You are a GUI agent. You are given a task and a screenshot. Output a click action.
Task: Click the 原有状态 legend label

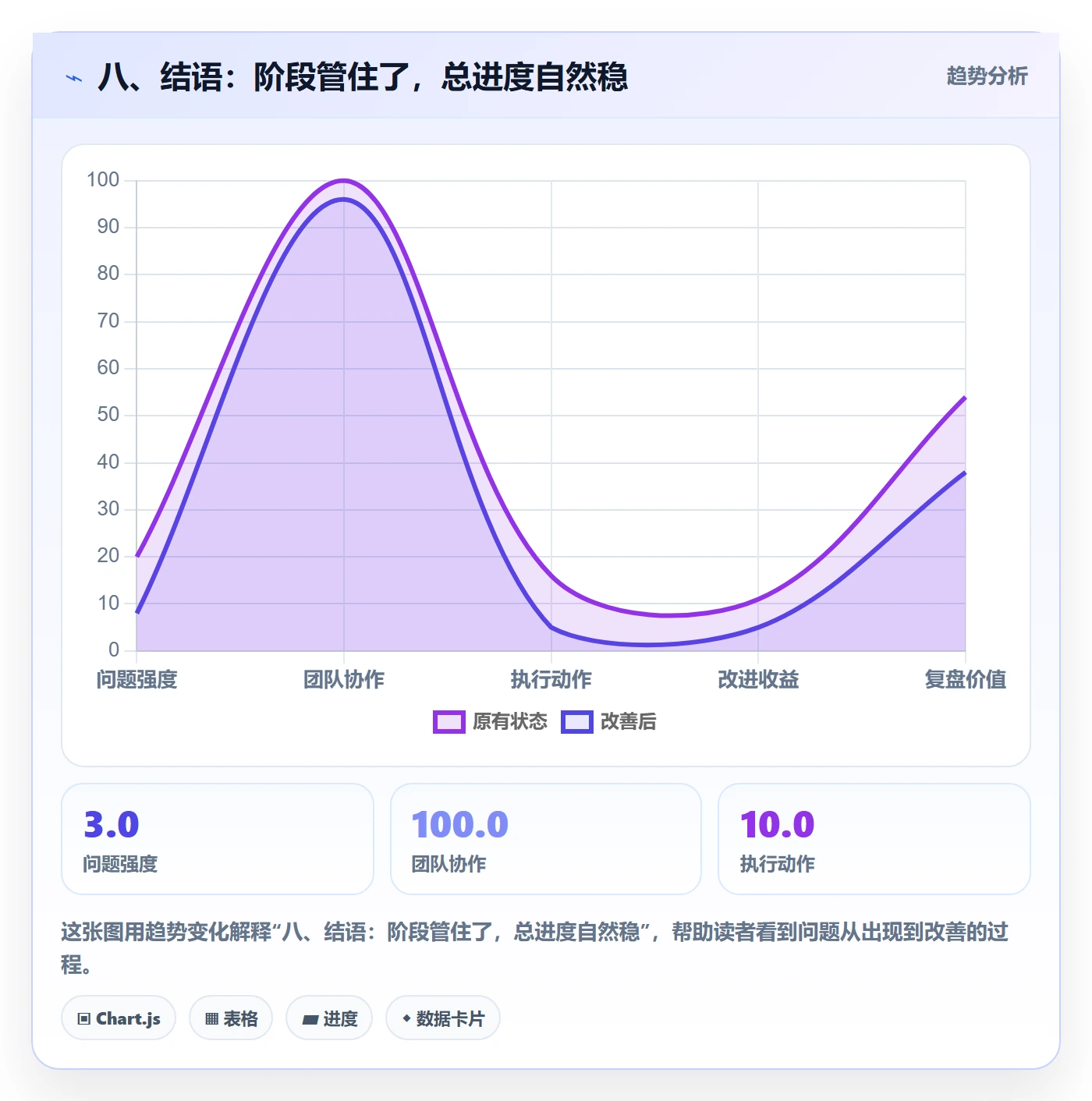510,722
